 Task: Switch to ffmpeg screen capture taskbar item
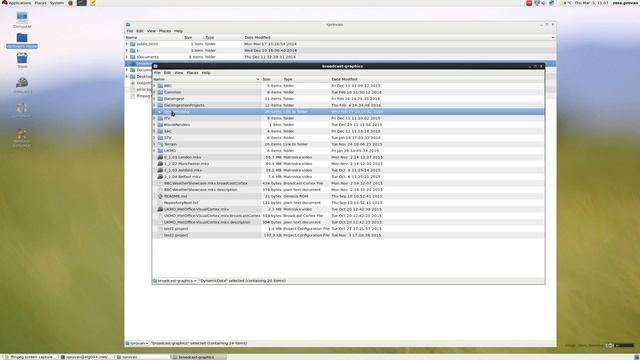30,357
